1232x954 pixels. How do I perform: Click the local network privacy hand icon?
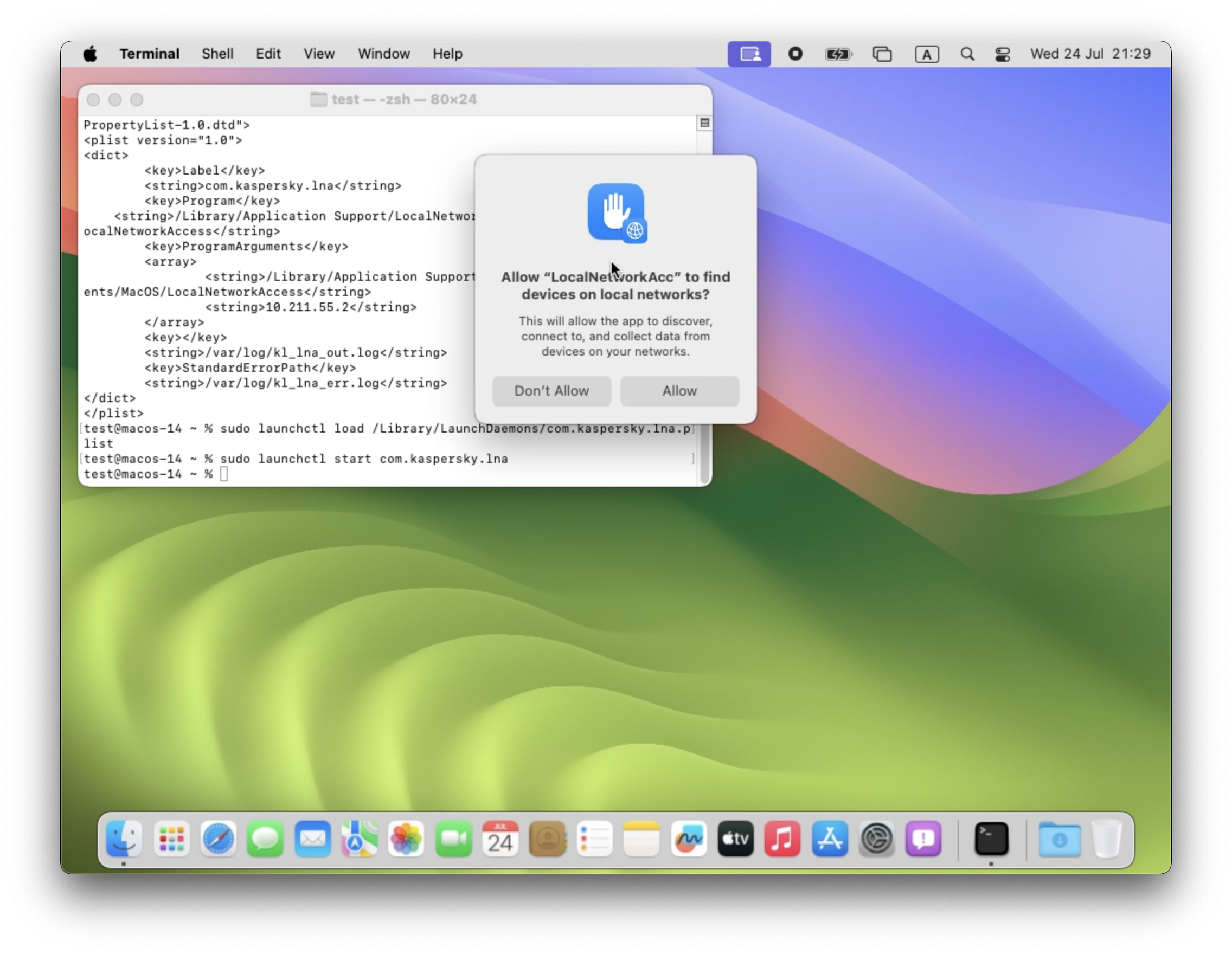pos(617,213)
